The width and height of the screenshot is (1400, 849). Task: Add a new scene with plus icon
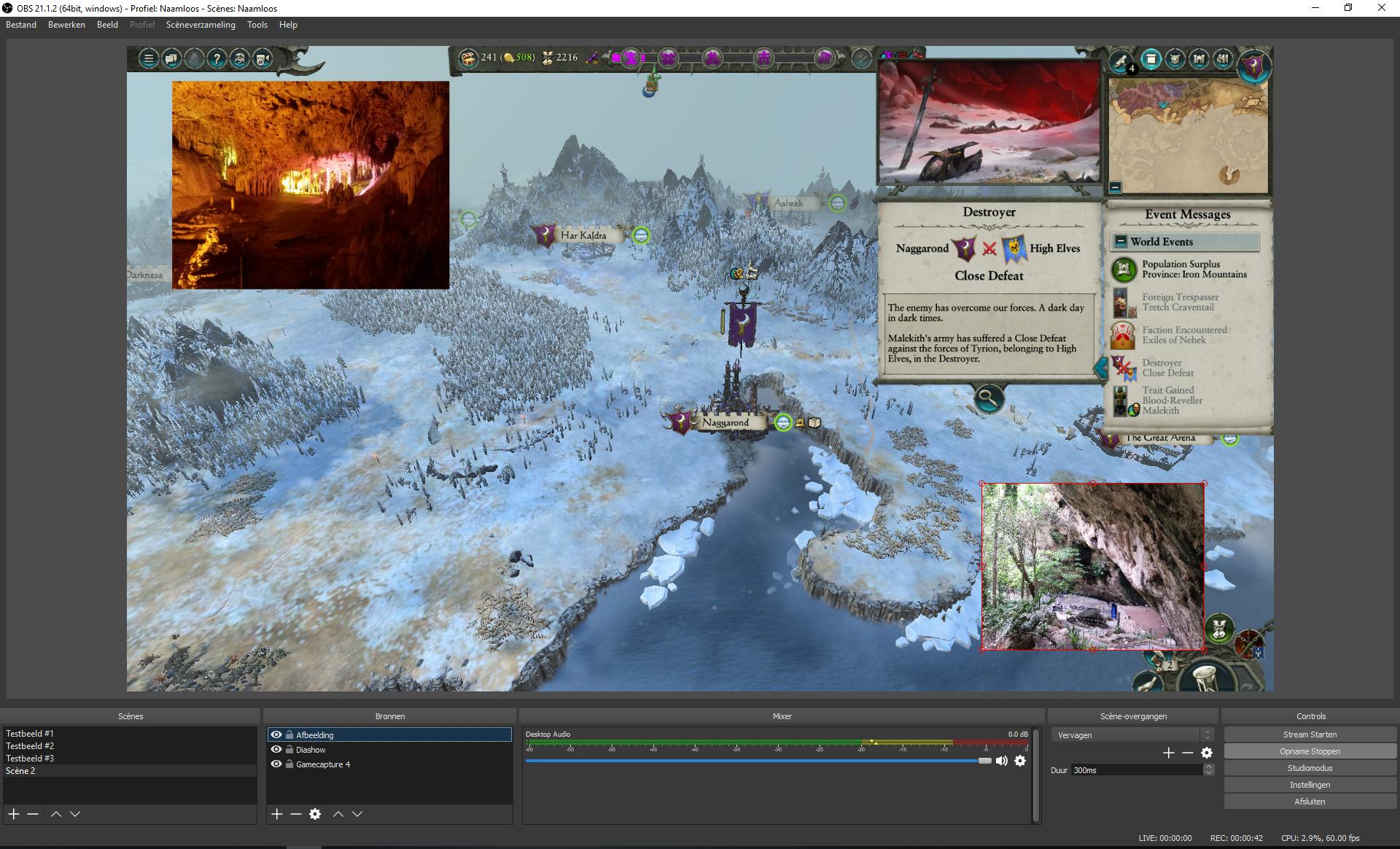coord(14,814)
